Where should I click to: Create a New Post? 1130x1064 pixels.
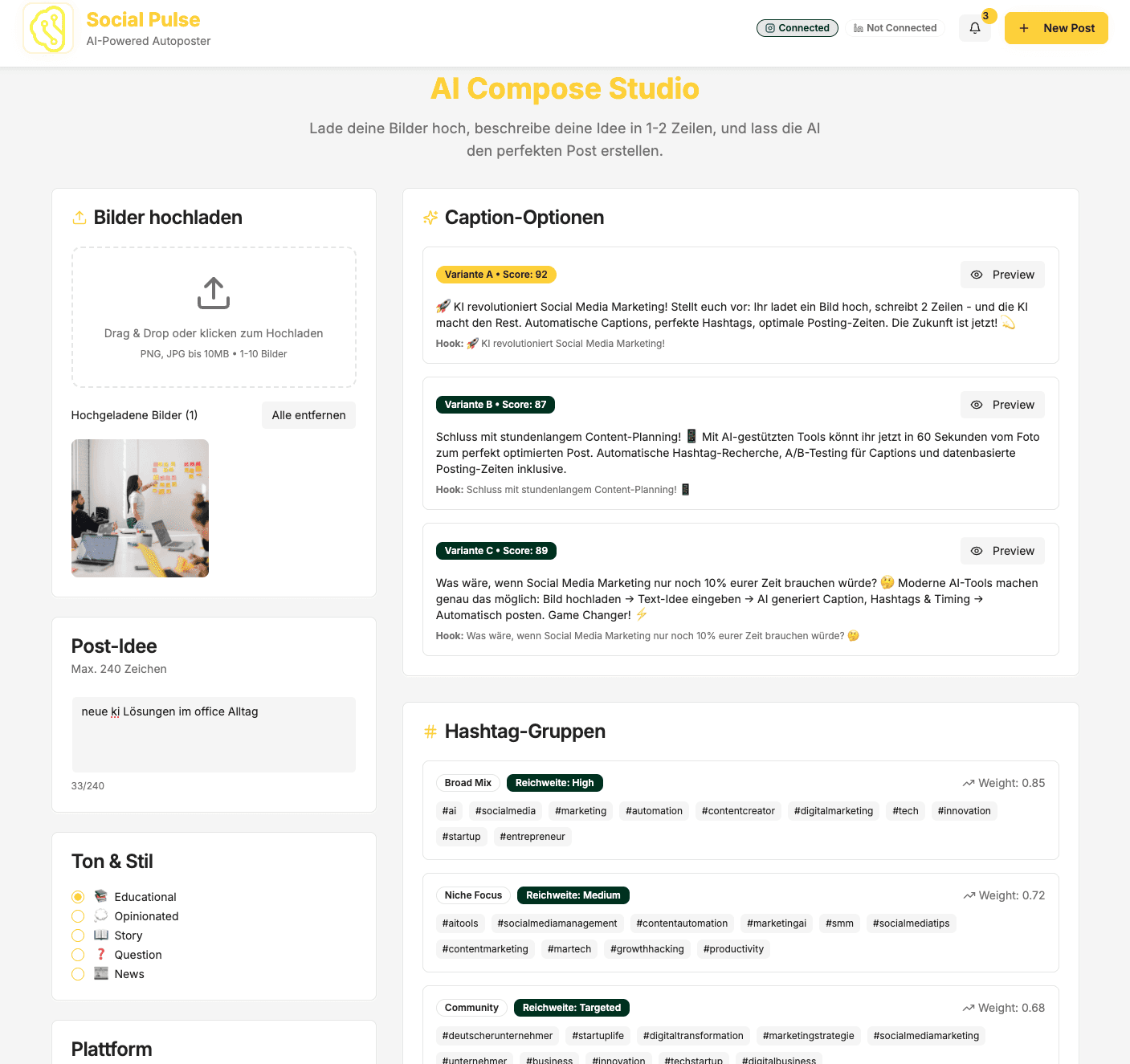coord(1056,28)
